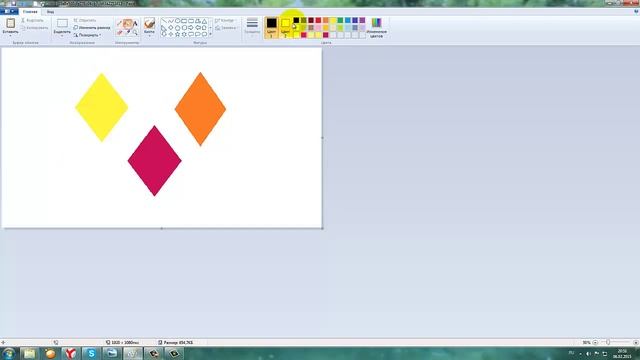Open the shape Outline (Контур) dropdown
Screen dimensions: 640x360
pos(225,20)
